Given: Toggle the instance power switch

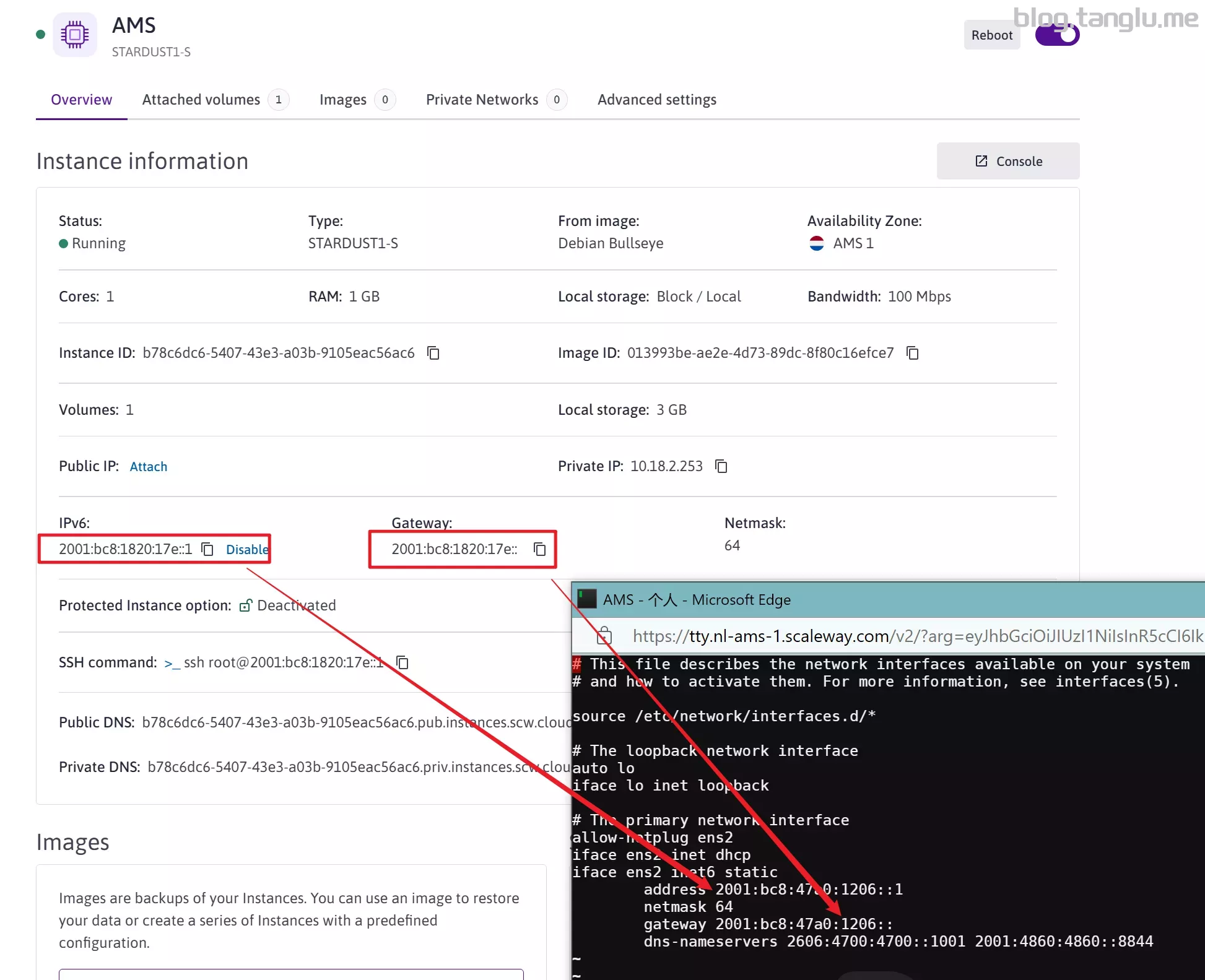Looking at the screenshot, I should point(1057,35).
